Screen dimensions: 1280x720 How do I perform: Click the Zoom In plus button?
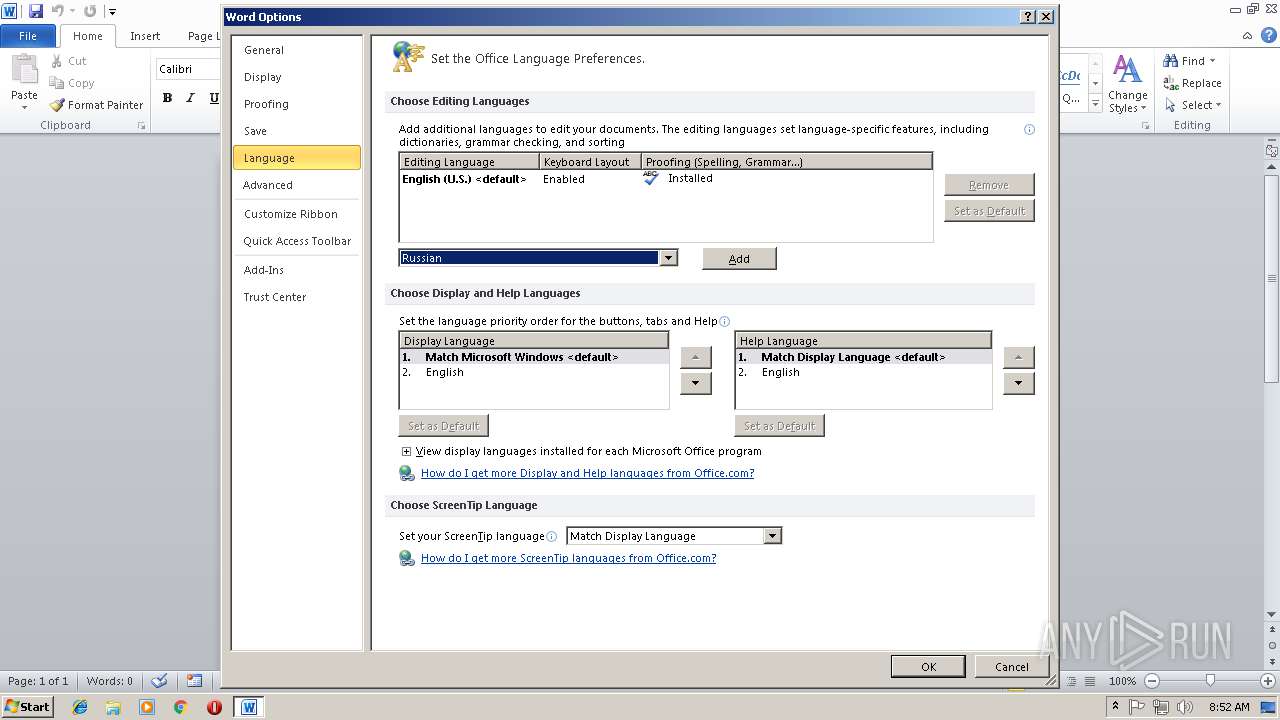1270,681
